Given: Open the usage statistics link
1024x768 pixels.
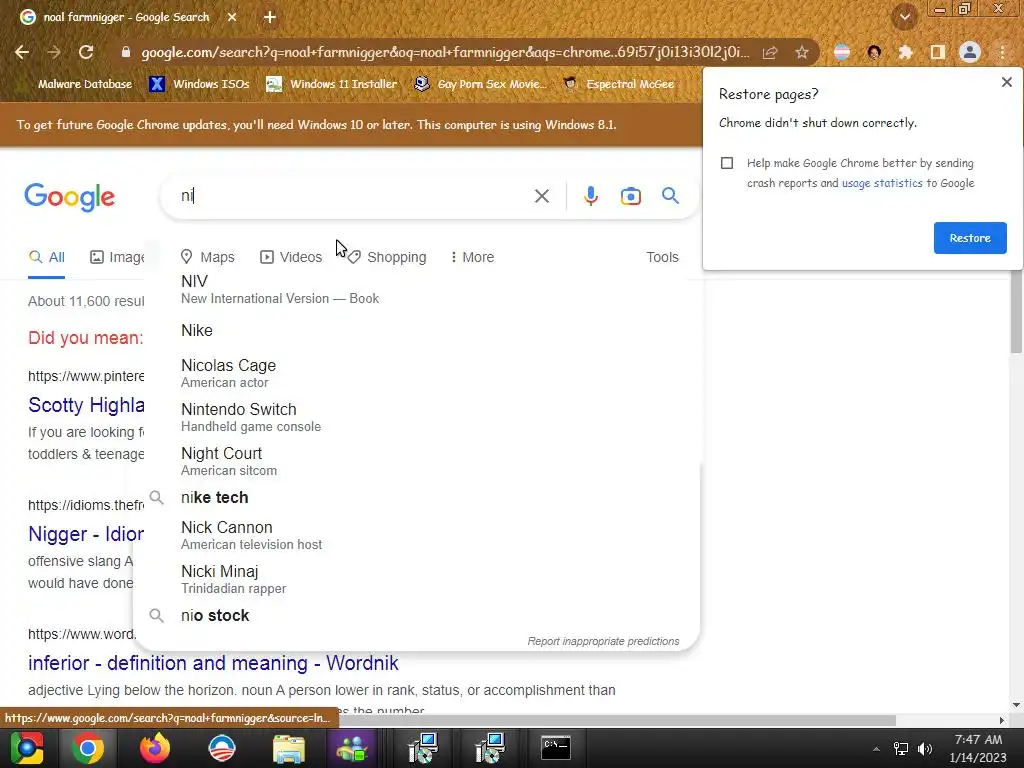Looking at the screenshot, I should pos(882,184).
